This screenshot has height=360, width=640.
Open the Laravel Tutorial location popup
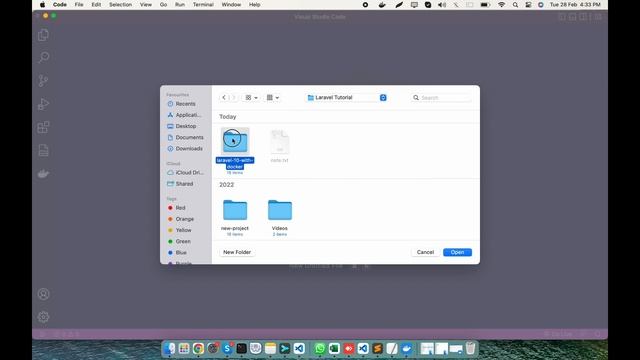347,98
